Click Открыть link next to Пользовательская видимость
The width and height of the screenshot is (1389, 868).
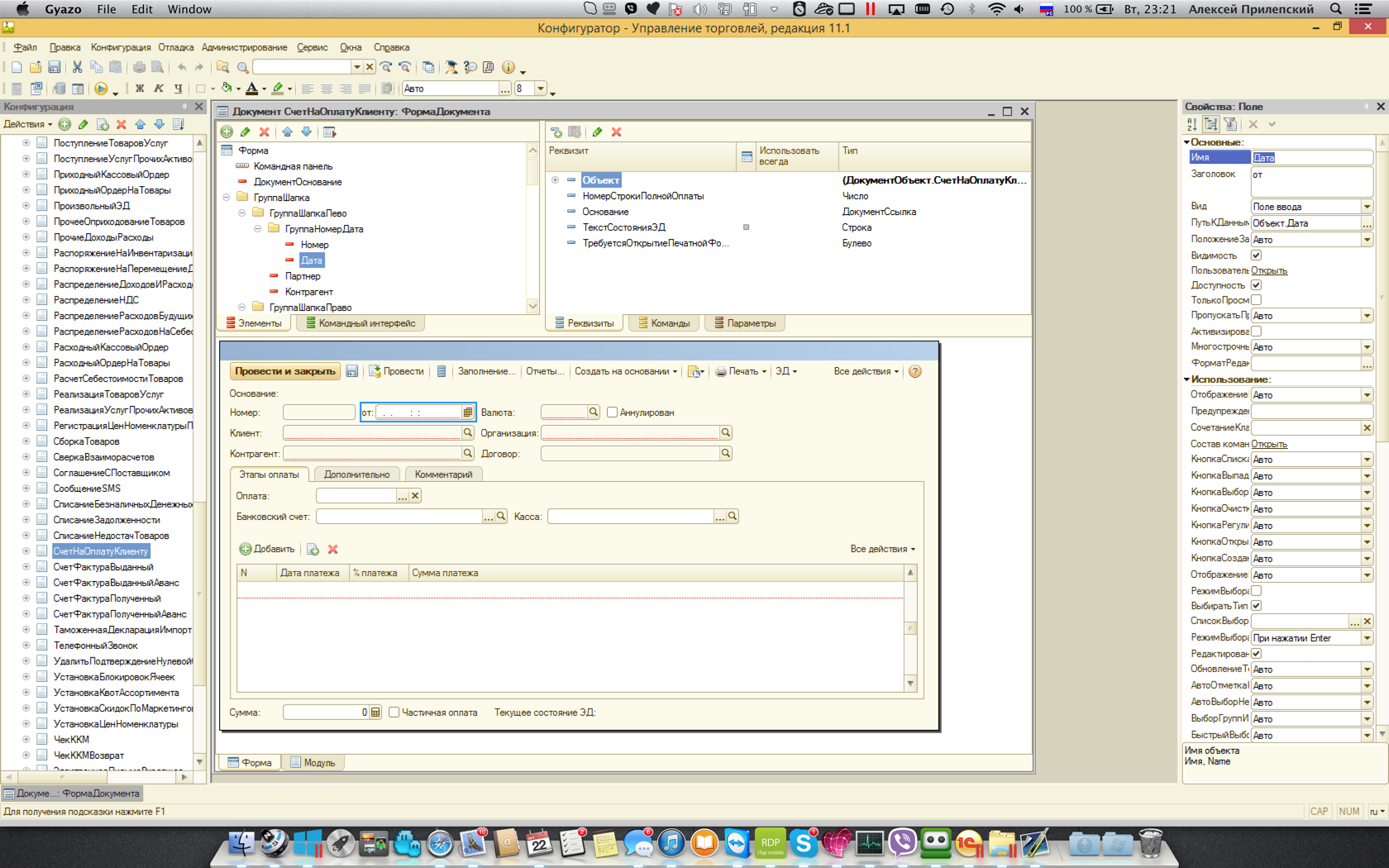(x=1268, y=270)
